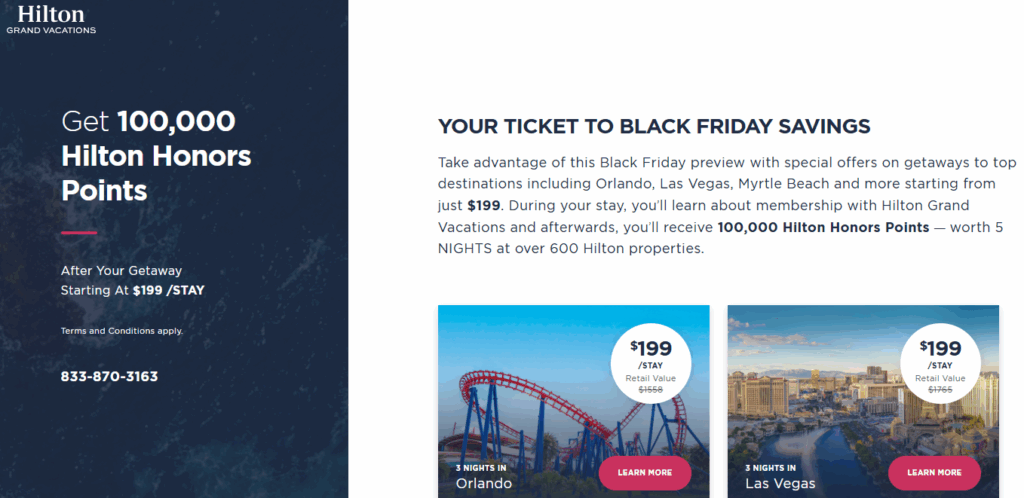
Task: Click the red divider line under the headline
Action: [79, 232]
